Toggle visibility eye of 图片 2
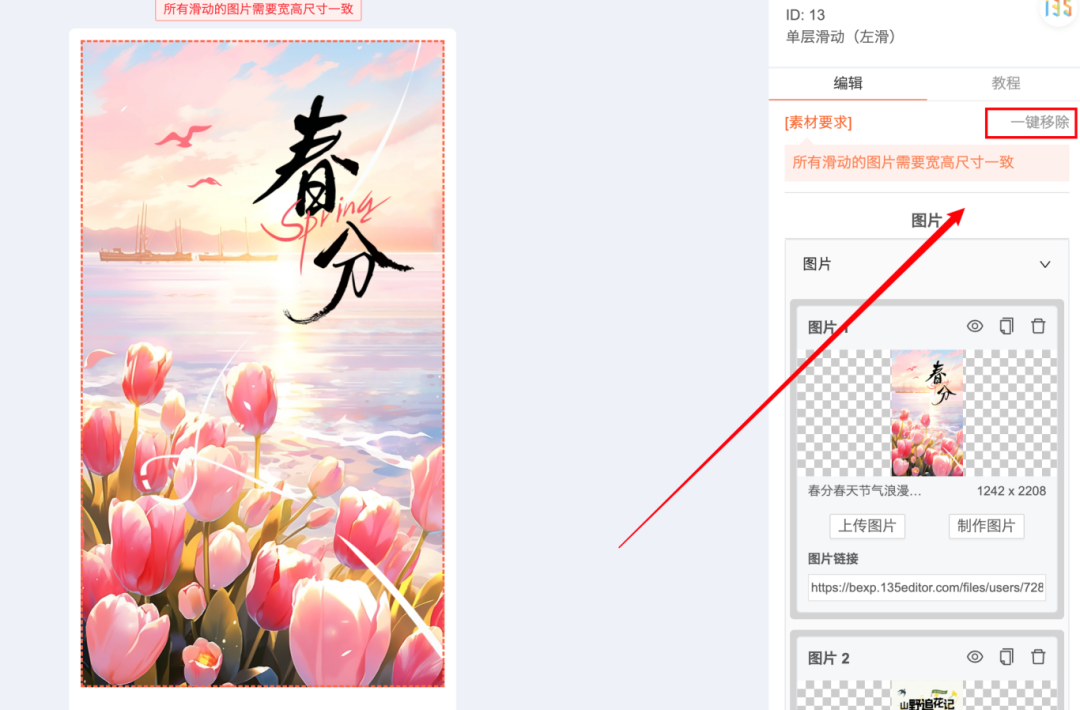The width and height of the screenshot is (1080, 710). pos(975,657)
